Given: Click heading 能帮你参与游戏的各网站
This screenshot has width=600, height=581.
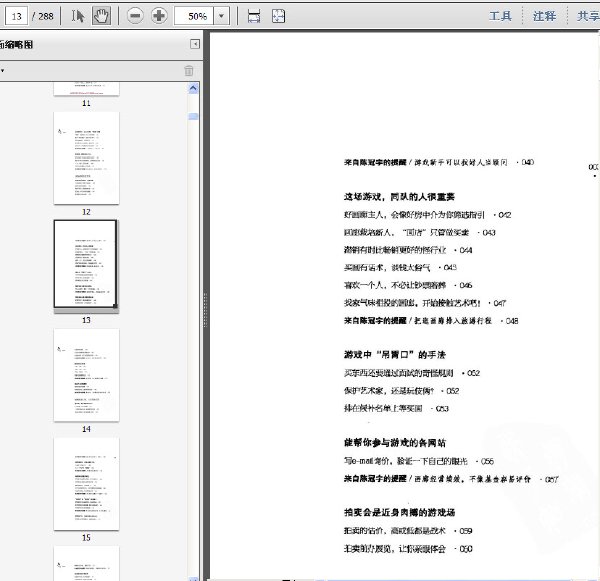Looking at the screenshot, I should [395, 443].
